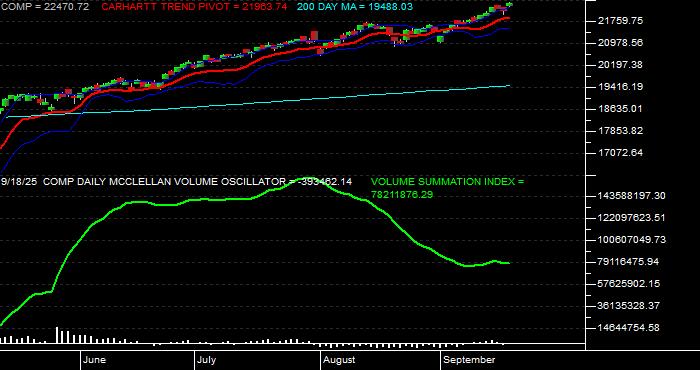This screenshot has width=700, height=370.
Task: Click the June month label
Action: coord(95,360)
